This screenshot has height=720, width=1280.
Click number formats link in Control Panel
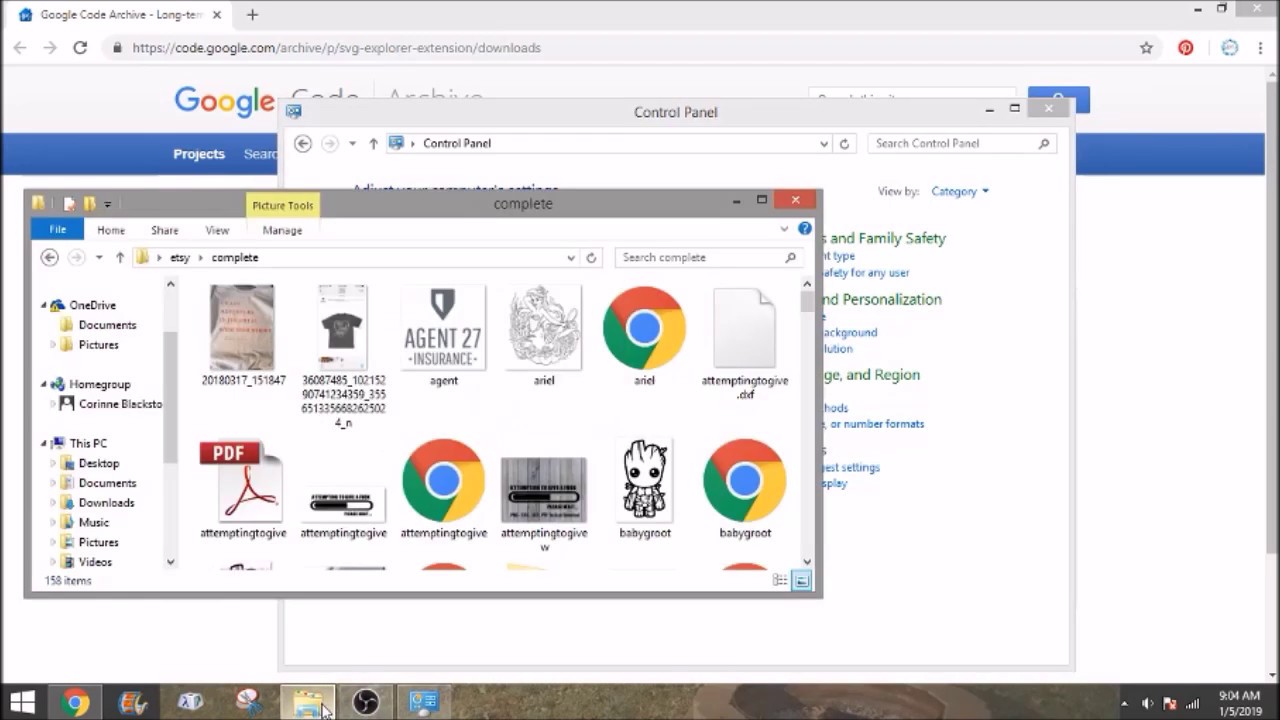coord(872,424)
